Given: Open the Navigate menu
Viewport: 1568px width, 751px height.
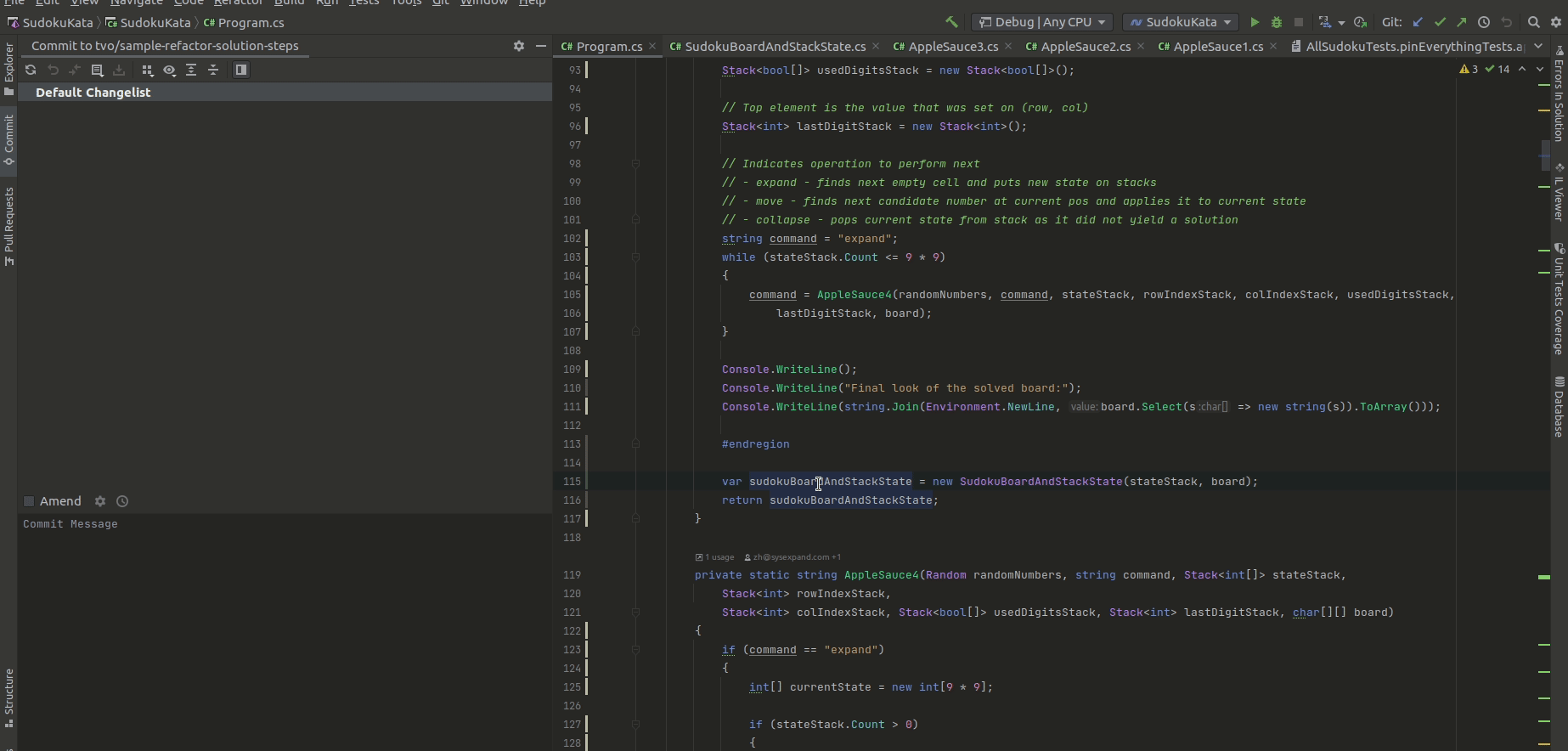Looking at the screenshot, I should [x=136, y=3].
